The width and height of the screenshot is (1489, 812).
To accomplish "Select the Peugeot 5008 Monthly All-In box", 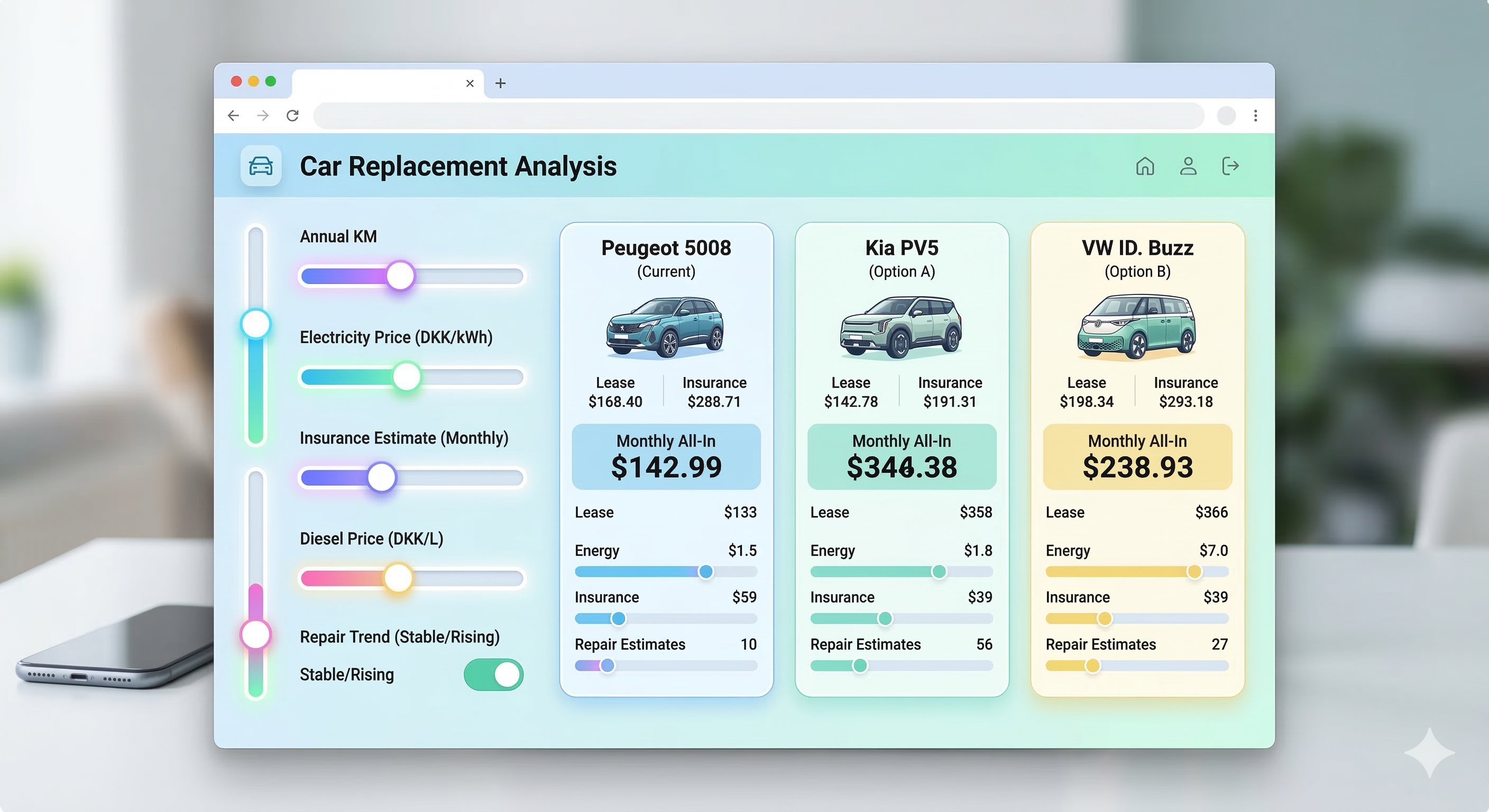I will pos(666,456).
